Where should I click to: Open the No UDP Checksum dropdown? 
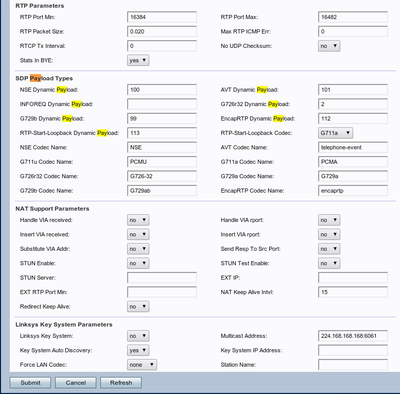click(x=329, y=46)
